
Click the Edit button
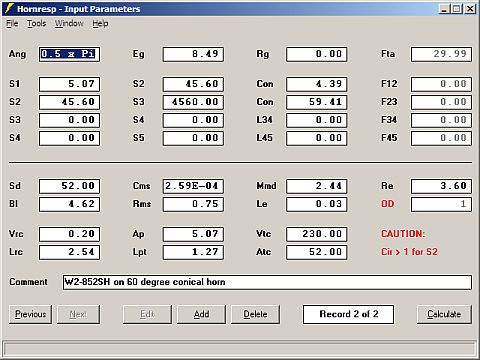tap(147, 314)
